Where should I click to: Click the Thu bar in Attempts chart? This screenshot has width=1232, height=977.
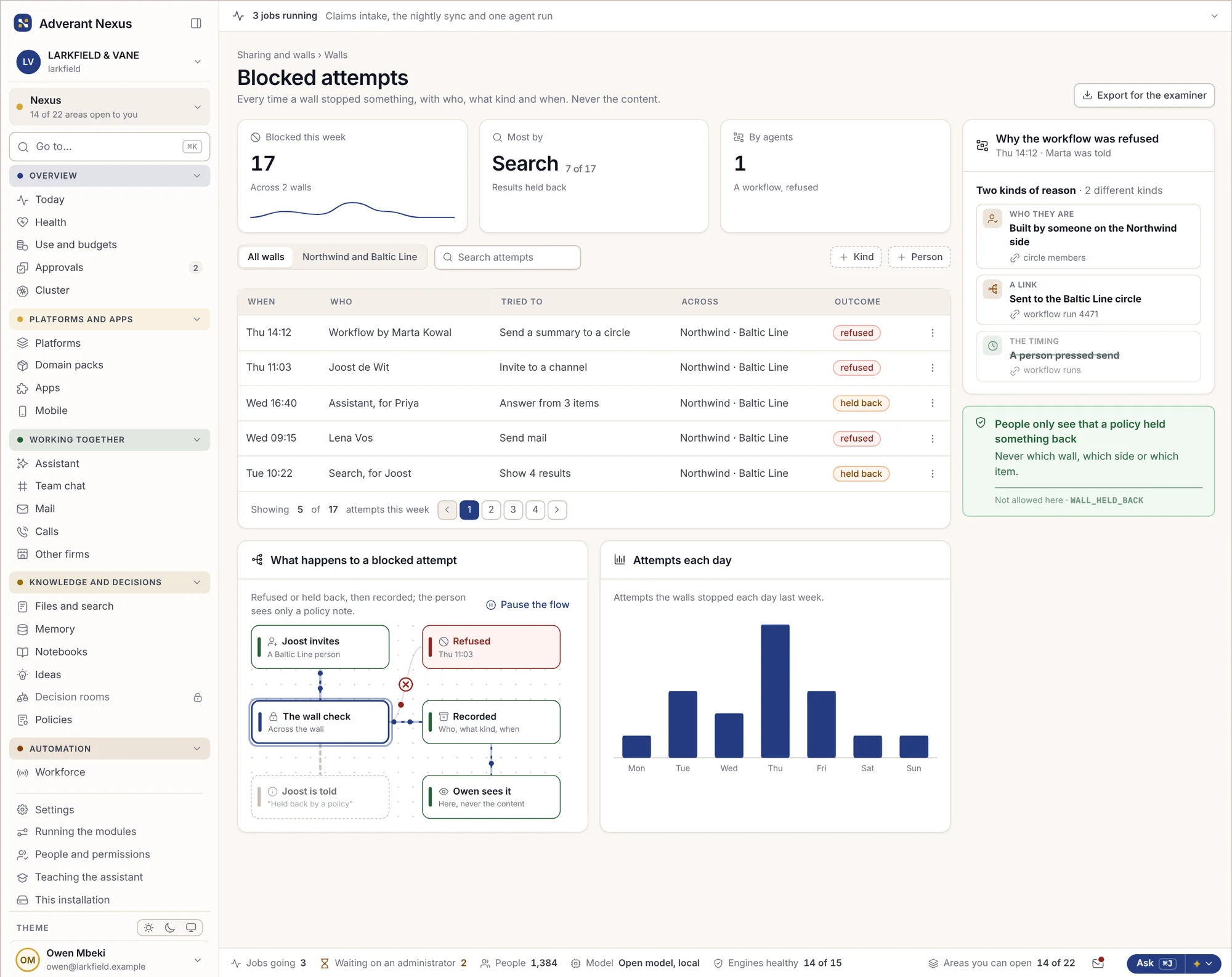pyautogui.click(x=775, y=691)
